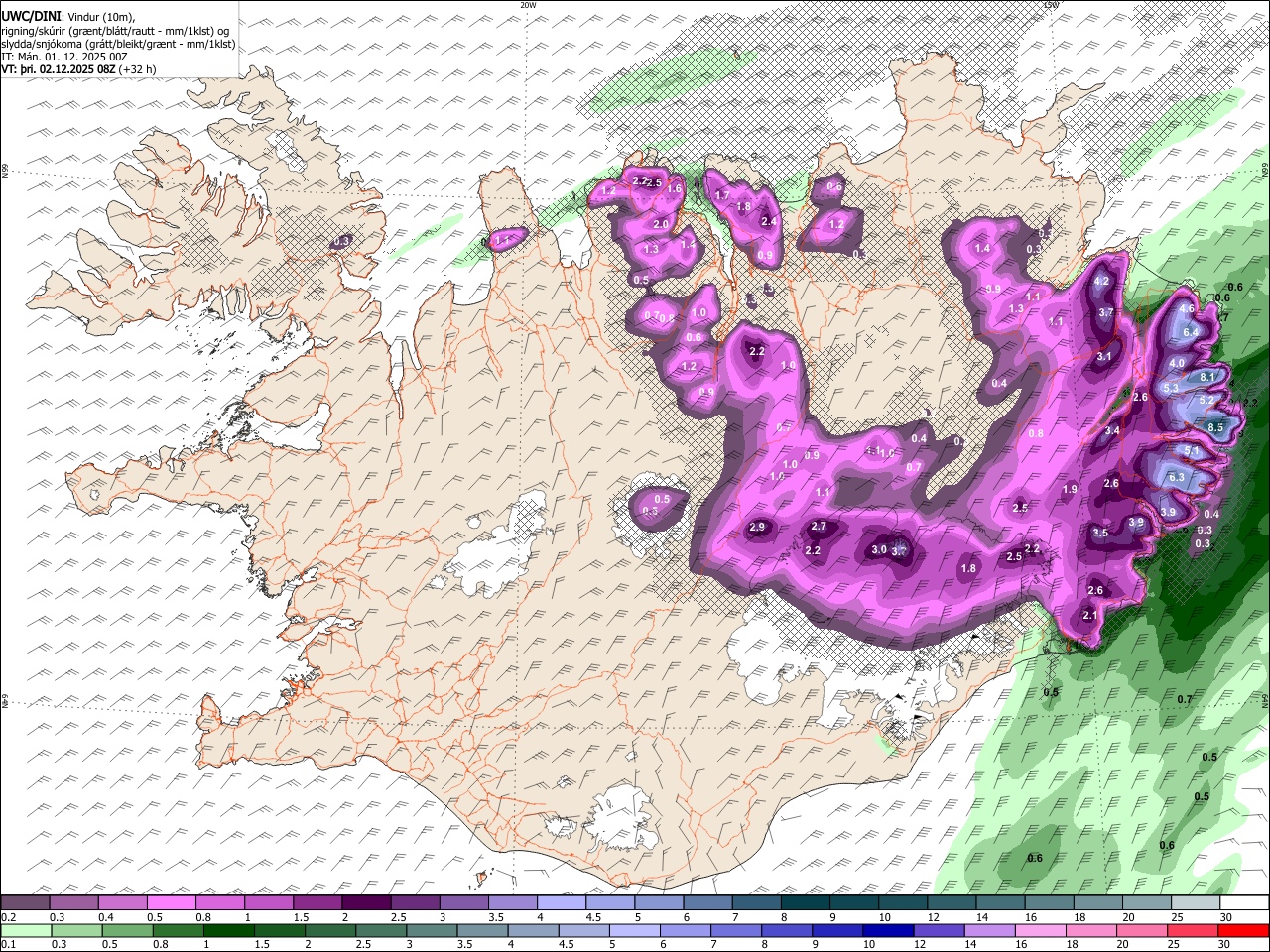
Task: Click the 0.2 label in the snow legend
Action: (x=7, y=917)
